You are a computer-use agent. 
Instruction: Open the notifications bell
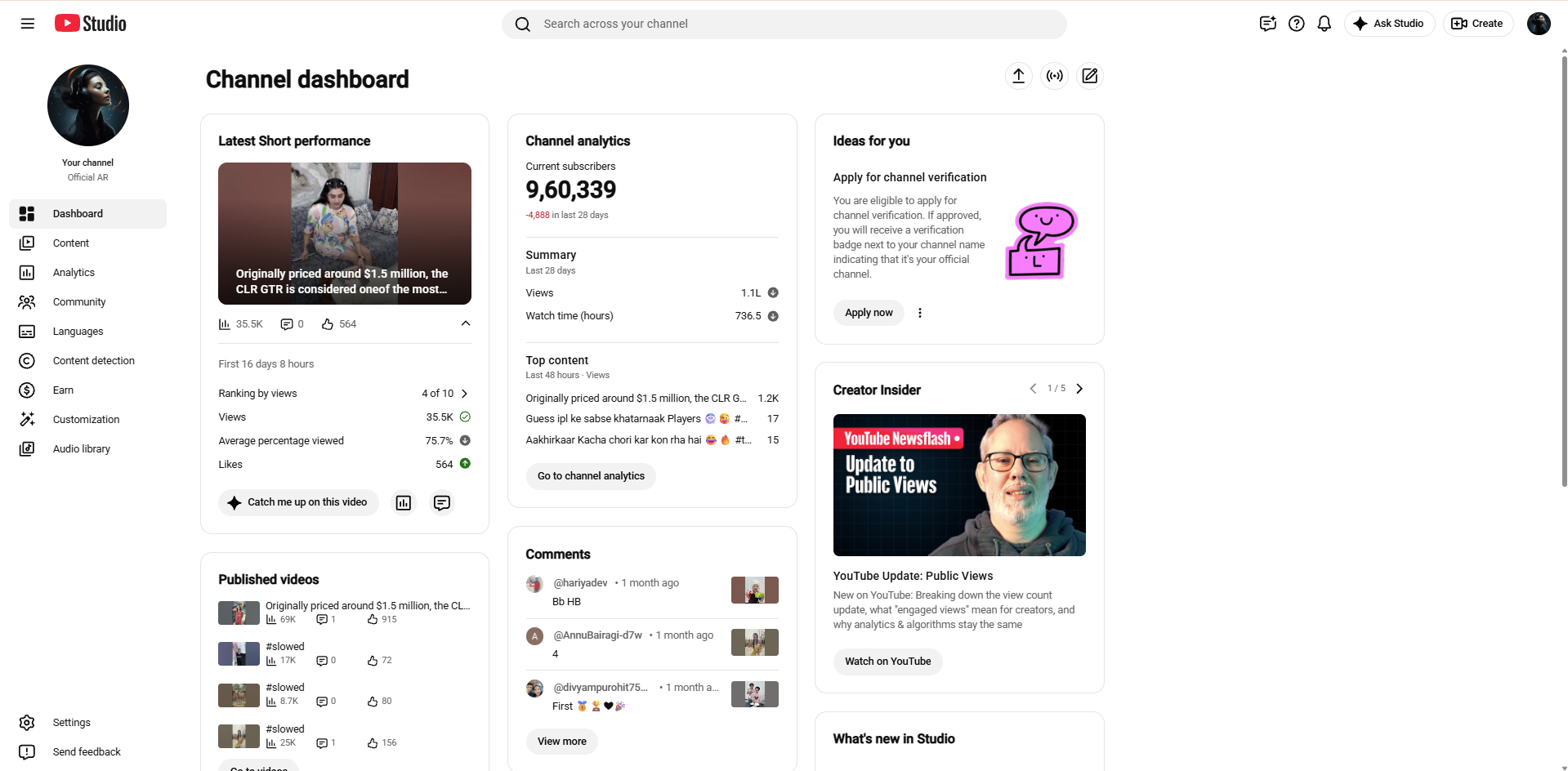pyautogui.click(x=1325, y=24)
